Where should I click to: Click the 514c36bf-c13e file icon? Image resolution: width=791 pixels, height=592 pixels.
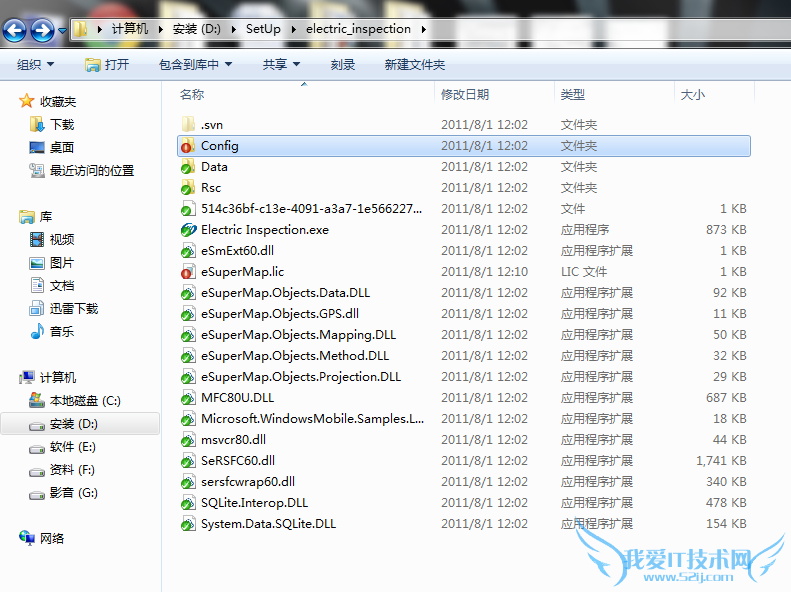(188, 209)
